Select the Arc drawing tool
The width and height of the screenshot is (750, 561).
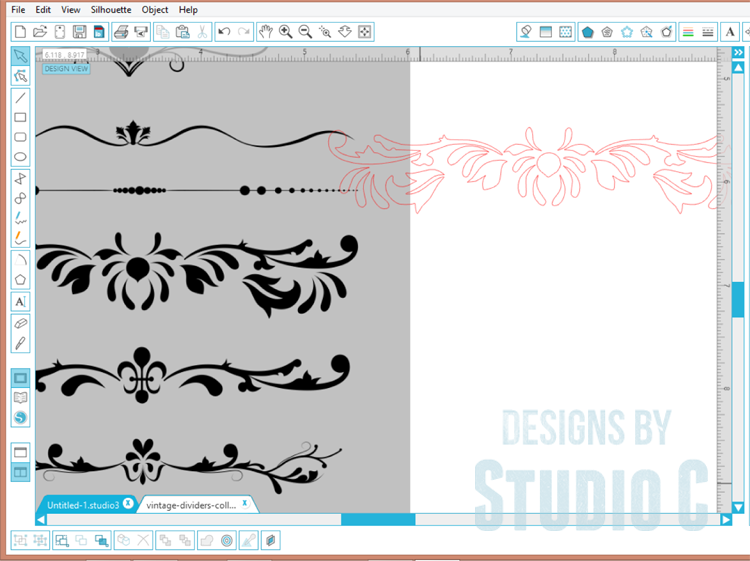(20, 260)
